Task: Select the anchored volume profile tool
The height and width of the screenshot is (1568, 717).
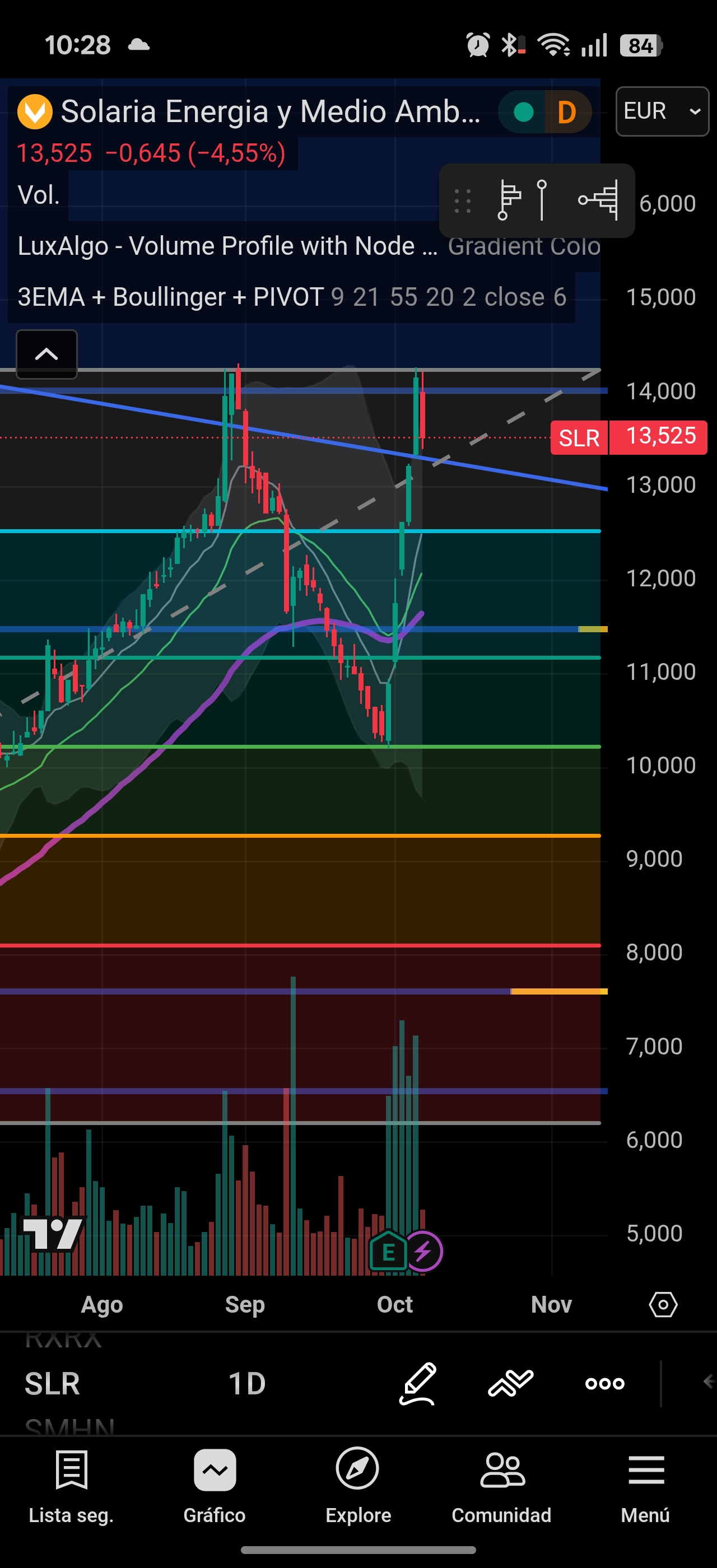Action: (x=509, y=200)
